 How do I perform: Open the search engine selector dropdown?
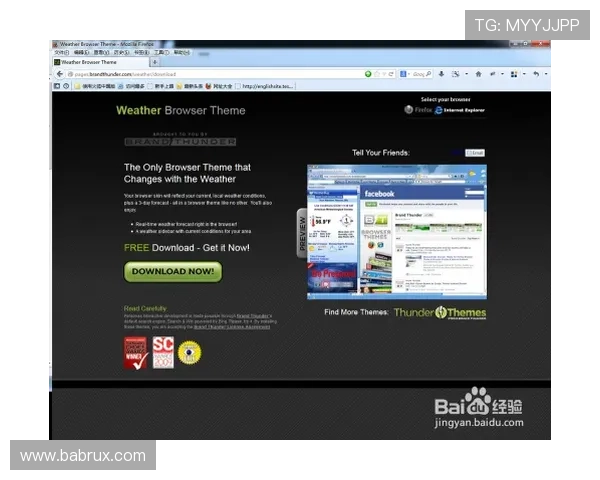[x=405, y=74]
